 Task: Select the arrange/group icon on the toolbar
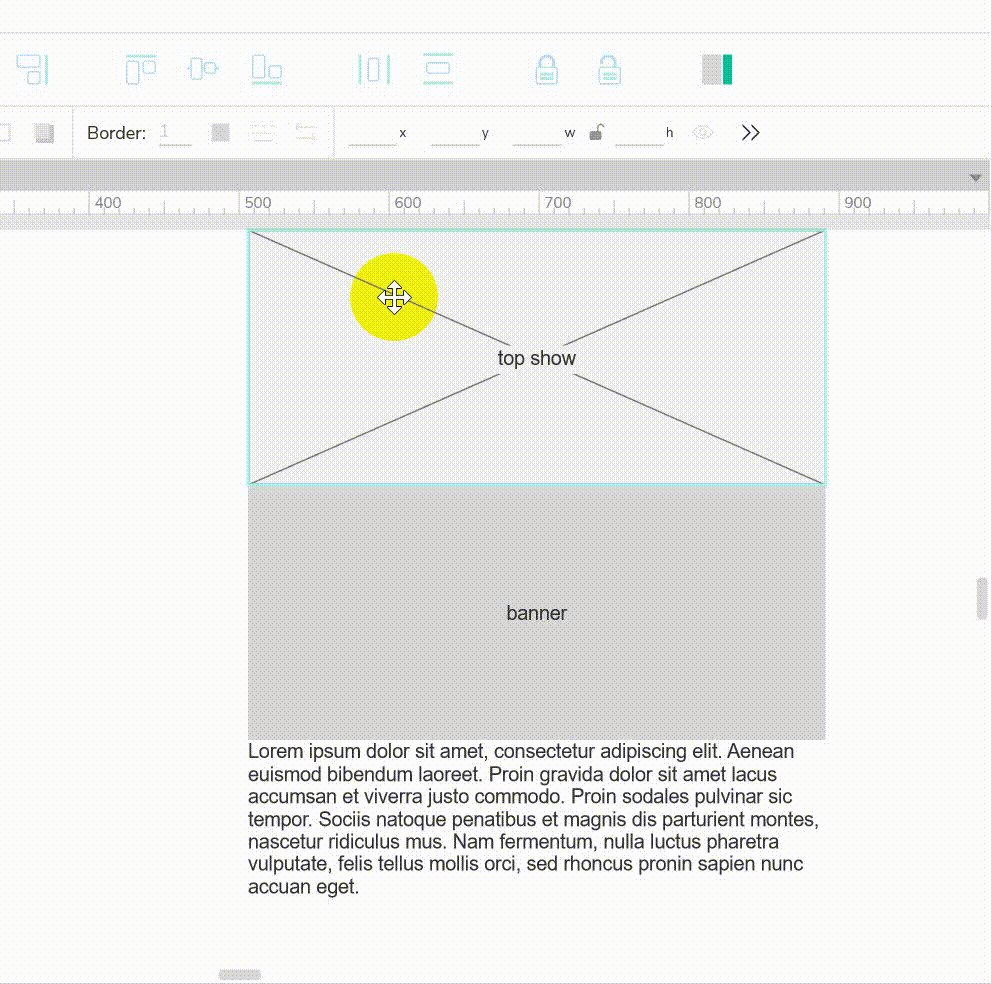pyautogui.click(x=30, y=68)
